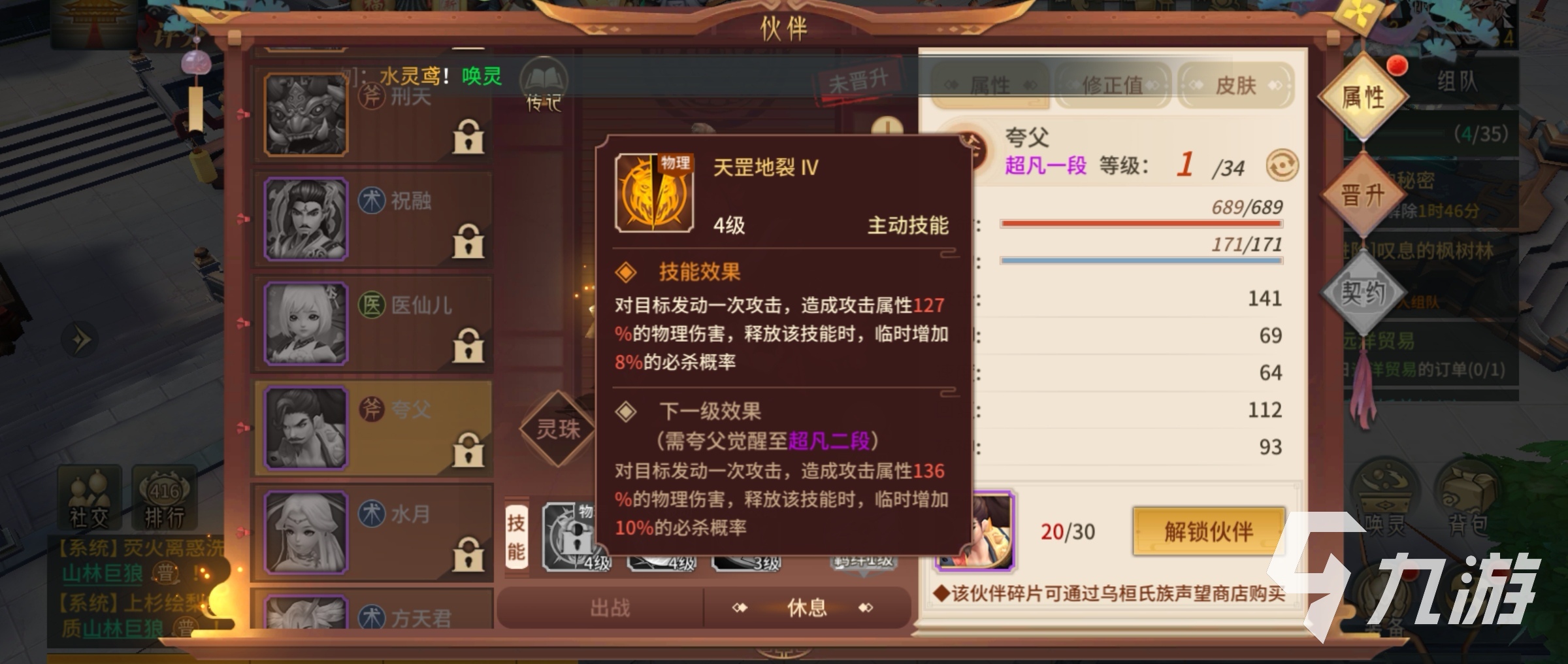Select the 晋升 promotion side tab
The image size is (1568, 664).
point(1363,195)
